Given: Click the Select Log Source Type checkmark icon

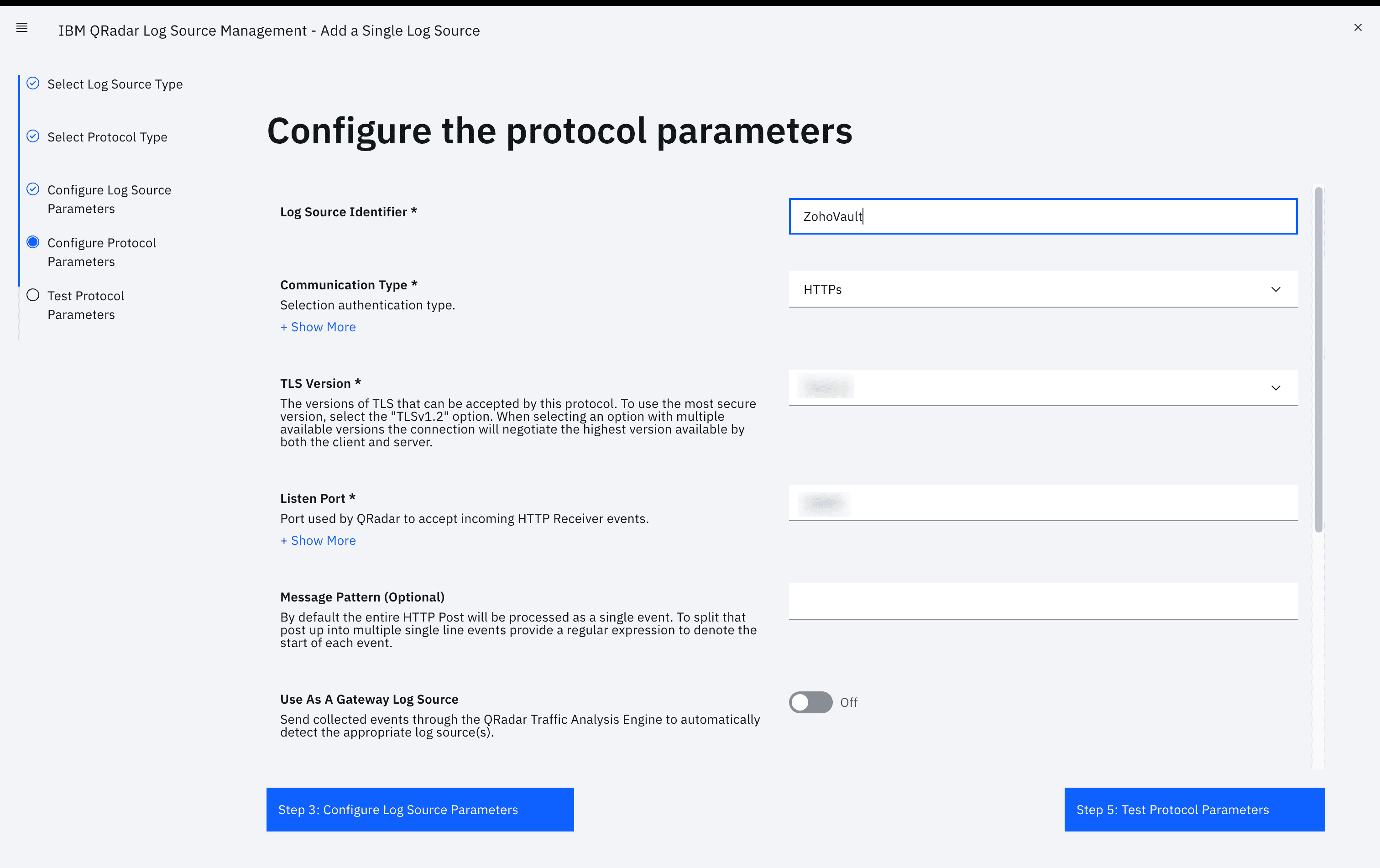Looking at the screenshot, I should pyautogui.click(x=33, y=84).
